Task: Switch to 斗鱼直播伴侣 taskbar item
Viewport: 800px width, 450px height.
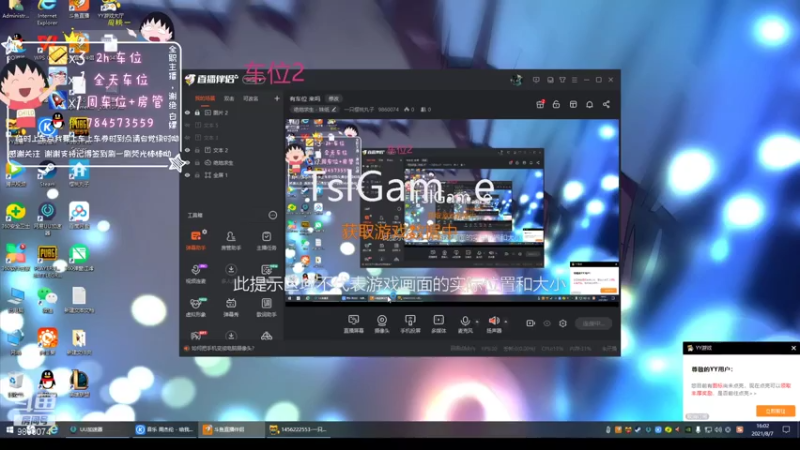Action: (x=231, y=430)
